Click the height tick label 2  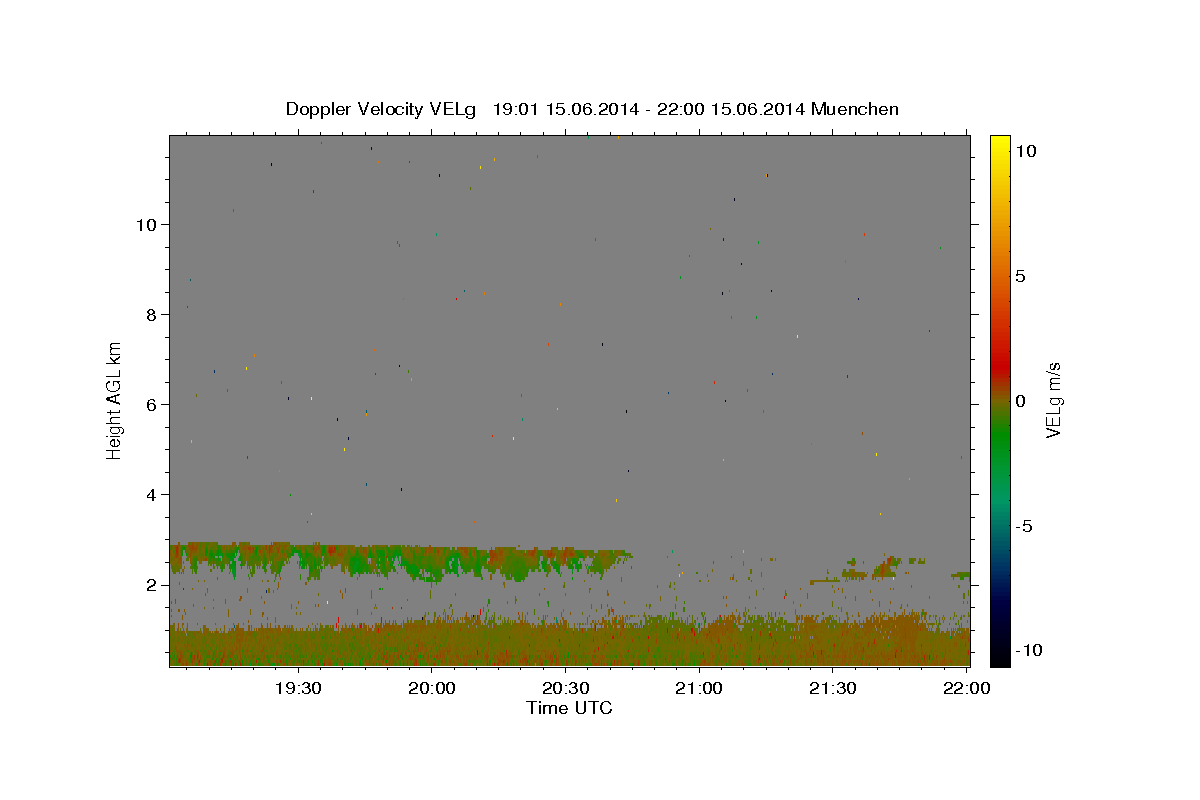(152, 585)
